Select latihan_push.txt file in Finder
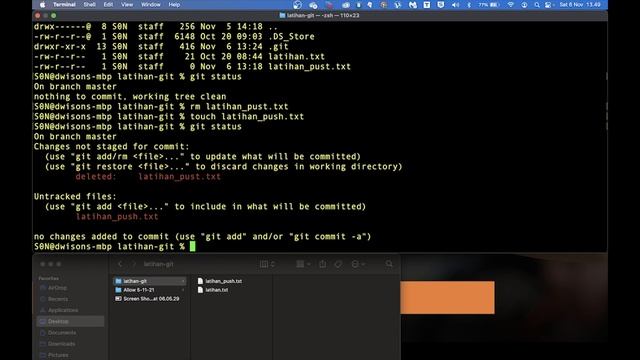The width and height of the screenshot is (640, 360). (x=220, y=281)
